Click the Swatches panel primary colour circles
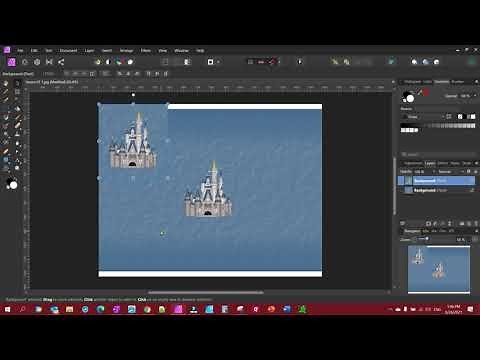The width and height of the screenshot is (480, 360). tap(408, 97)
